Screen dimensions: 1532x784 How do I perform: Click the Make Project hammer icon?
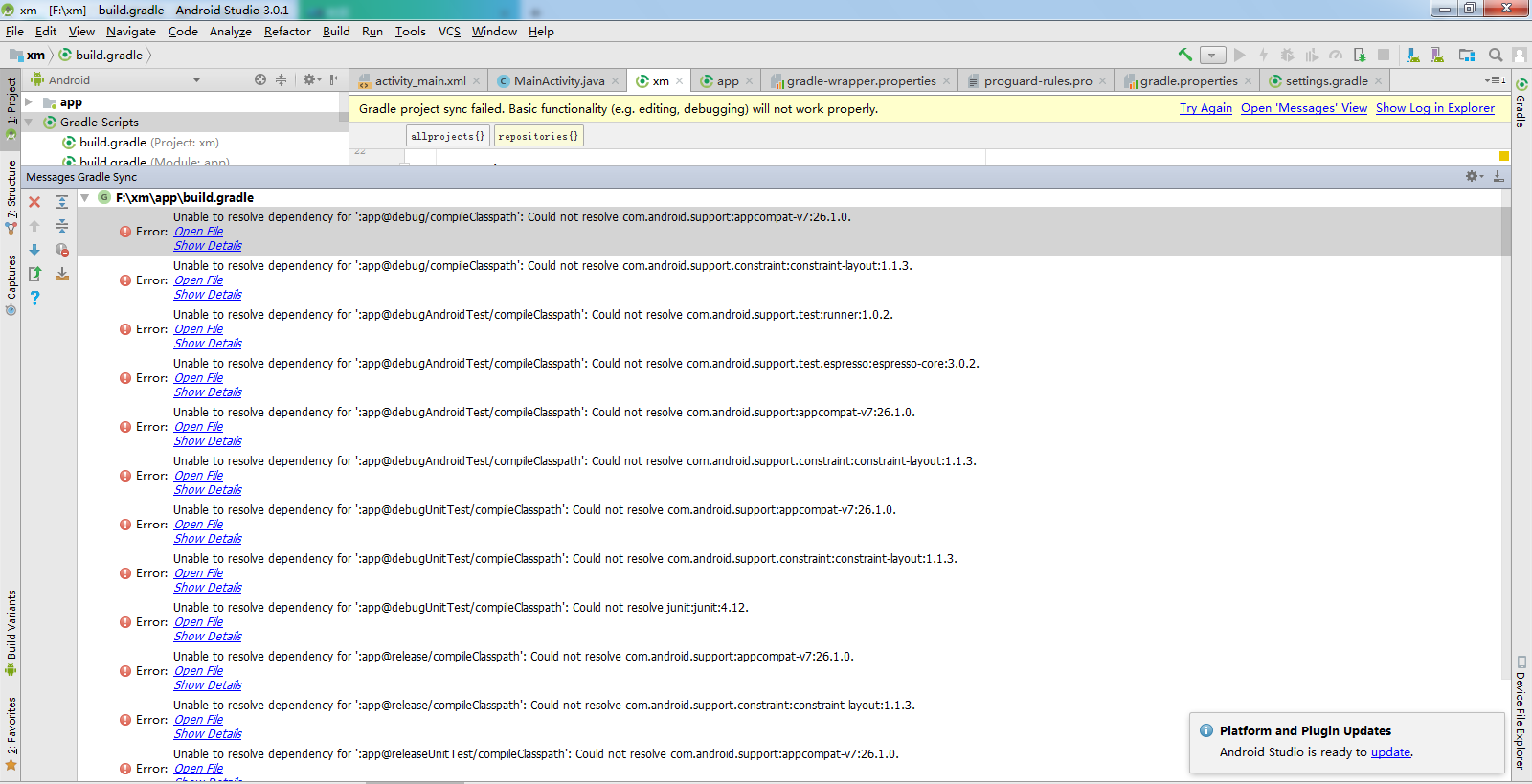click(1185, 55)
